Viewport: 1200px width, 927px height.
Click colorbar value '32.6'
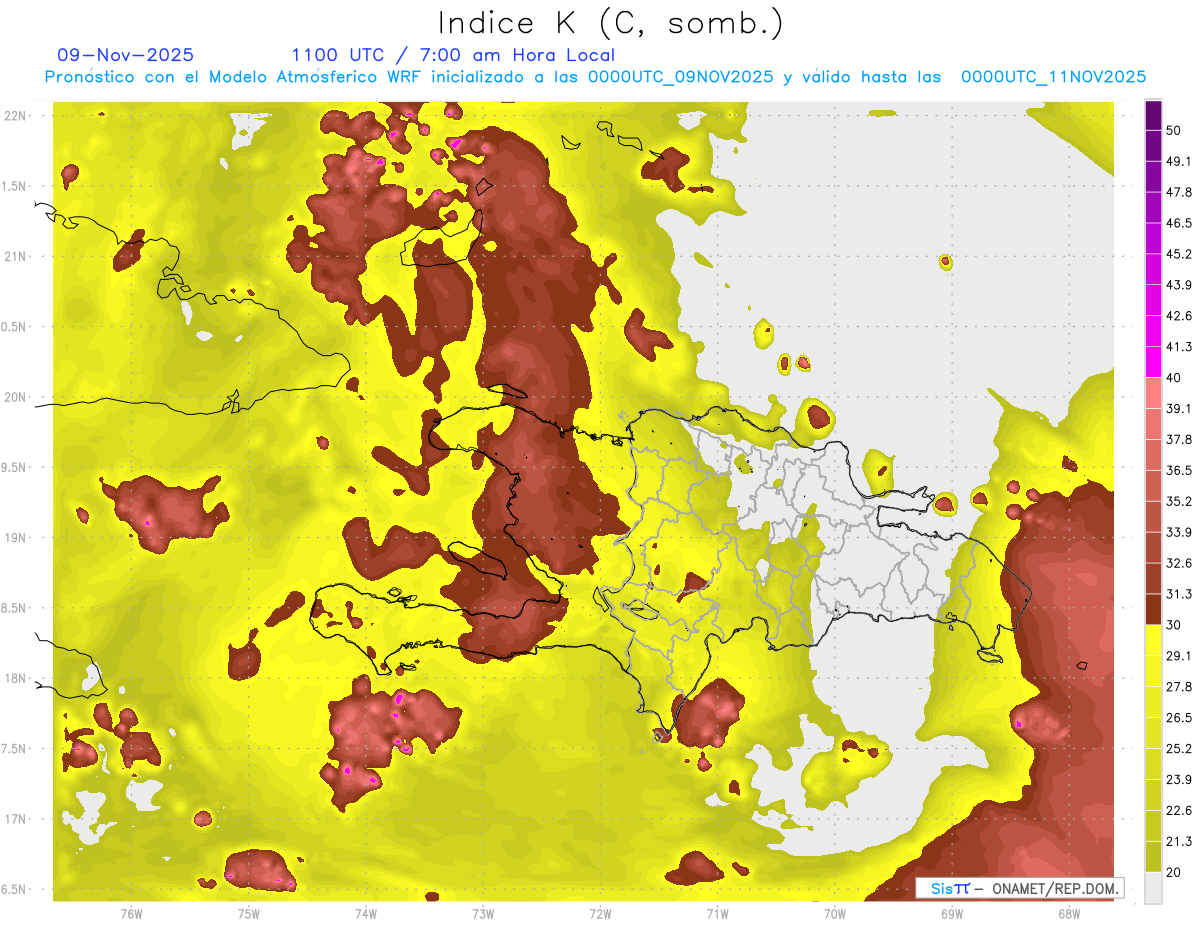pyautogui.click(x=1179, y=563)
